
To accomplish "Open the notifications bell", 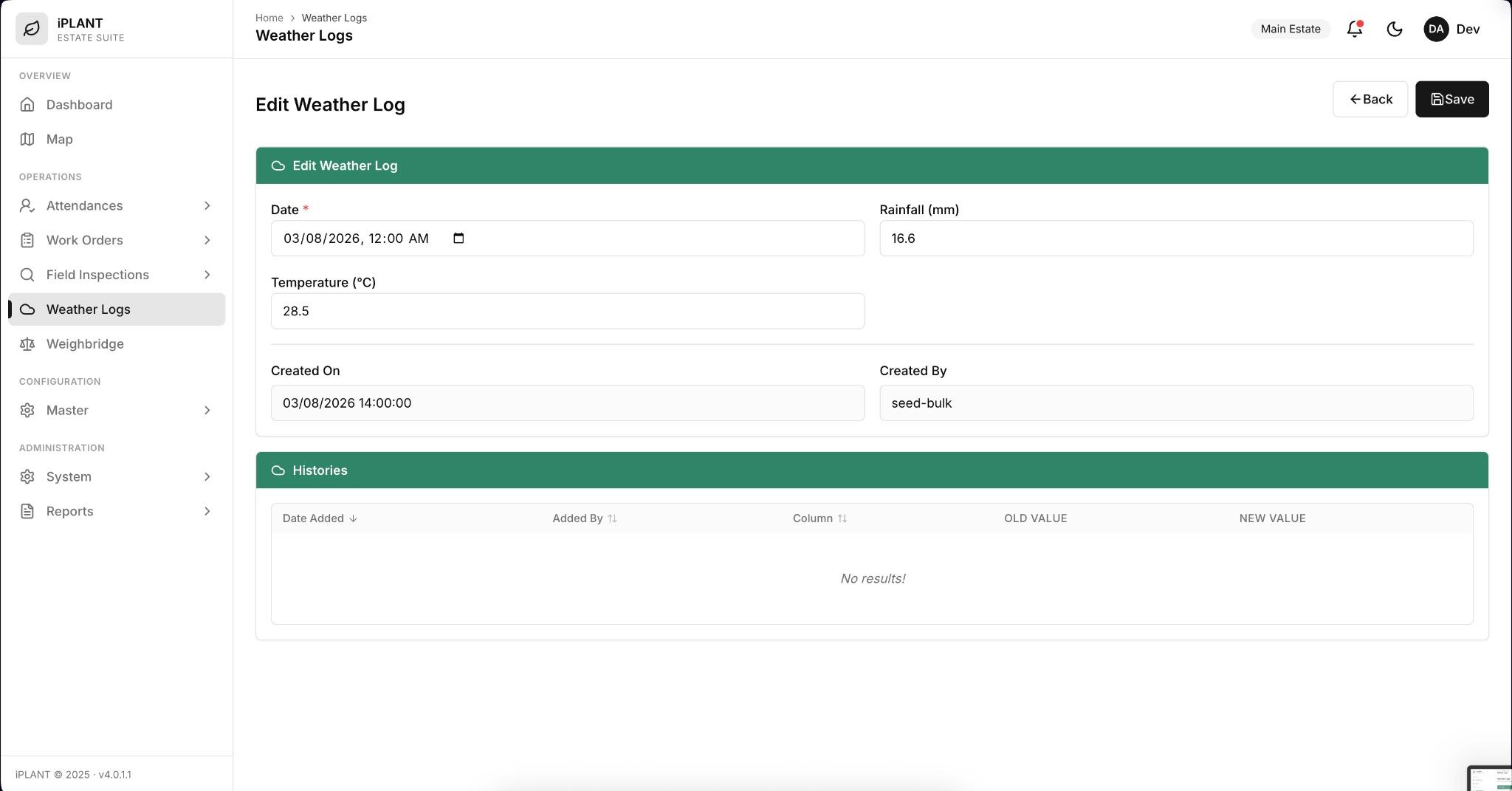I will point(1355,29).
